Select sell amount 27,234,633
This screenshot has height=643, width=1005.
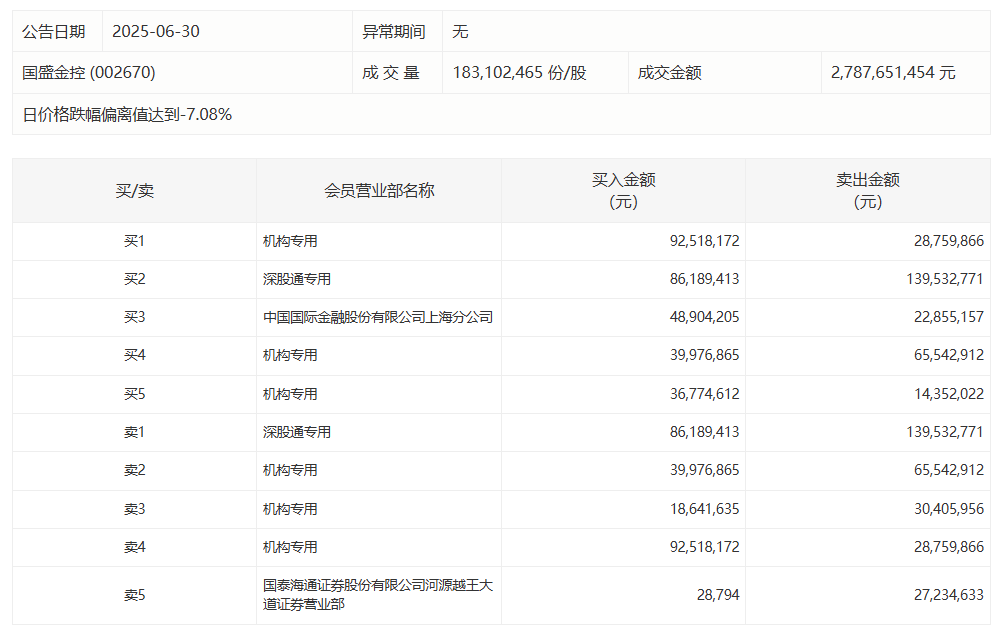(x=949, y=595)
